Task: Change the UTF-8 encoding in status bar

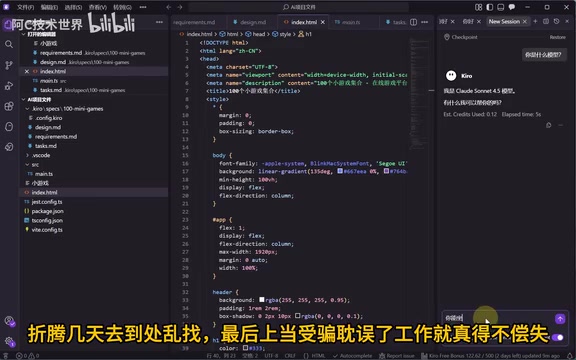Action: (271, 356)
